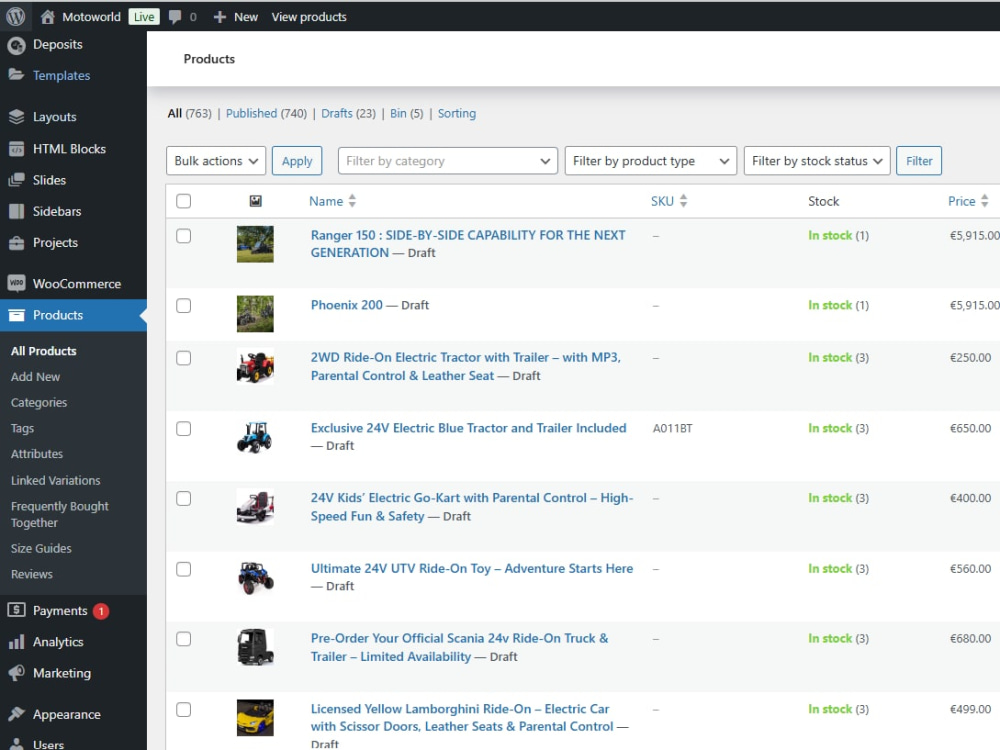Click the Projects briefcase icon
This screenshot has width=1000, height=750.
tap(17, 242)
